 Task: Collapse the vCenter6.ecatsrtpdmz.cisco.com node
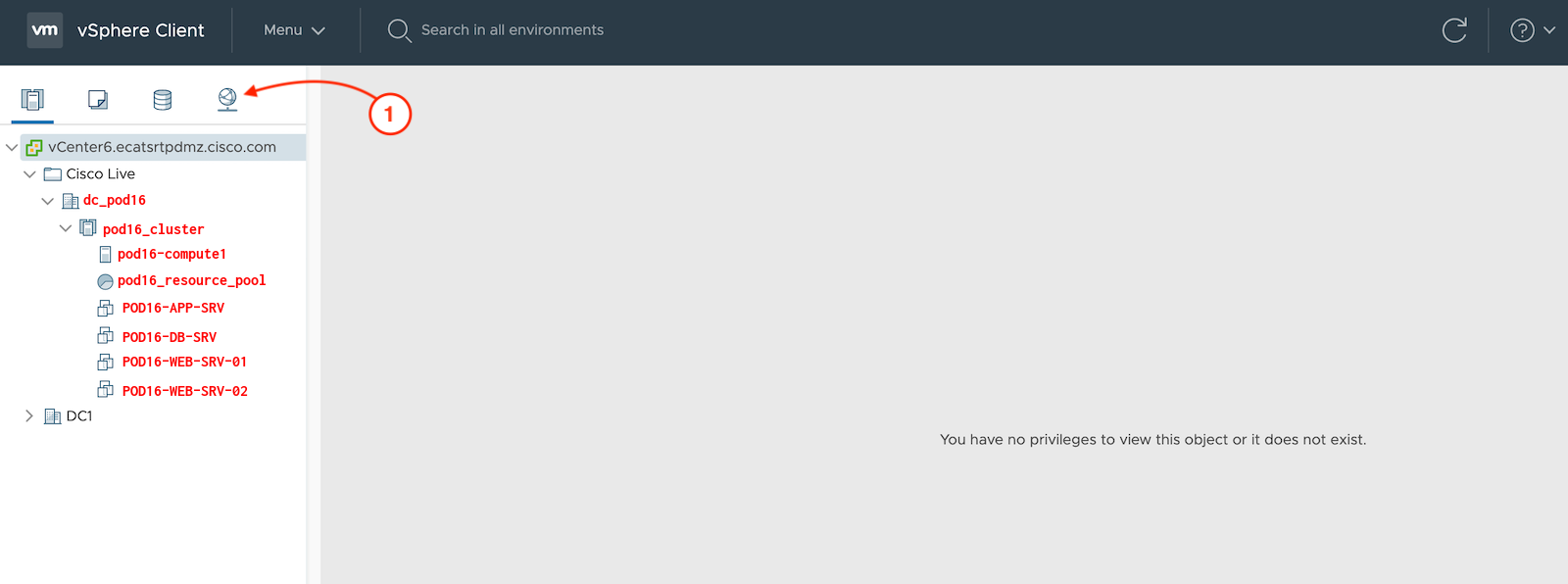(x=12, y=148)
